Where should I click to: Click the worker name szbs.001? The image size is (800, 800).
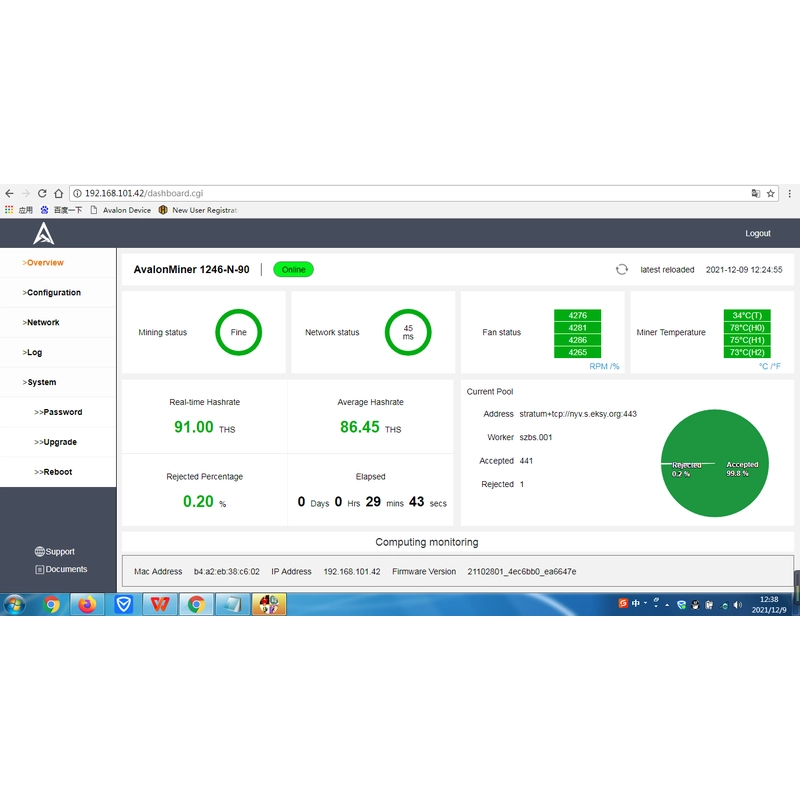click(536, 437)
